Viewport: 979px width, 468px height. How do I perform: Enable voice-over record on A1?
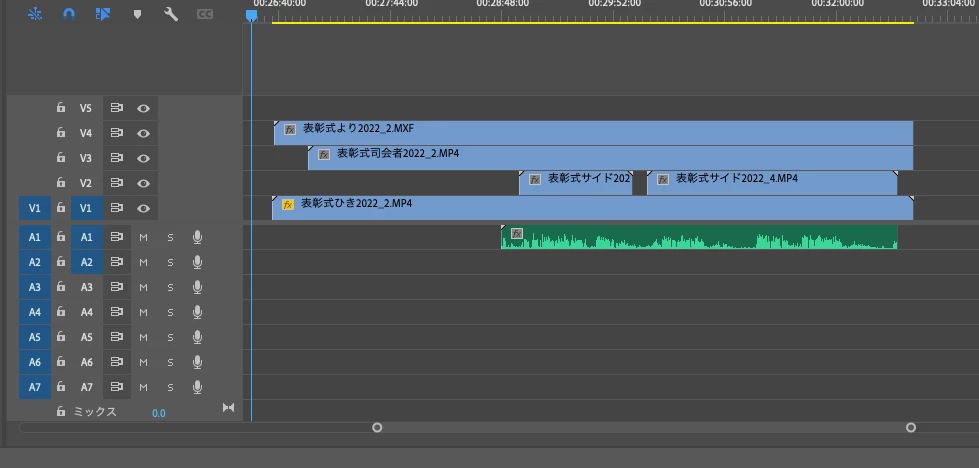(197, 237)
